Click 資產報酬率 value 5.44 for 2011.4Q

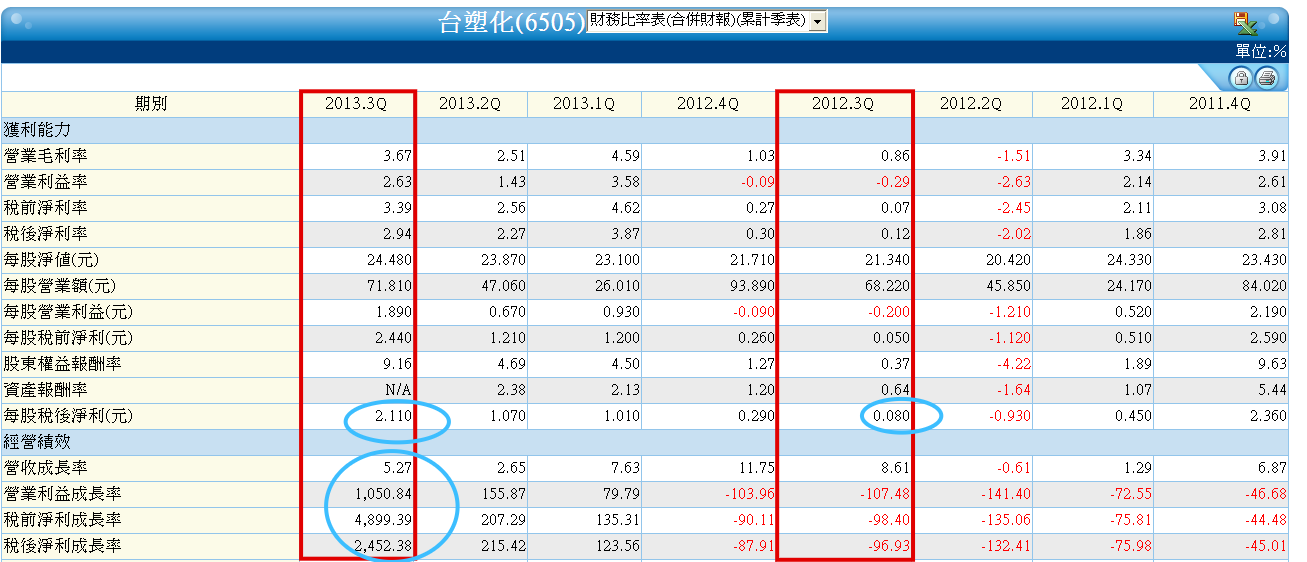click(x=1272, y=390)
